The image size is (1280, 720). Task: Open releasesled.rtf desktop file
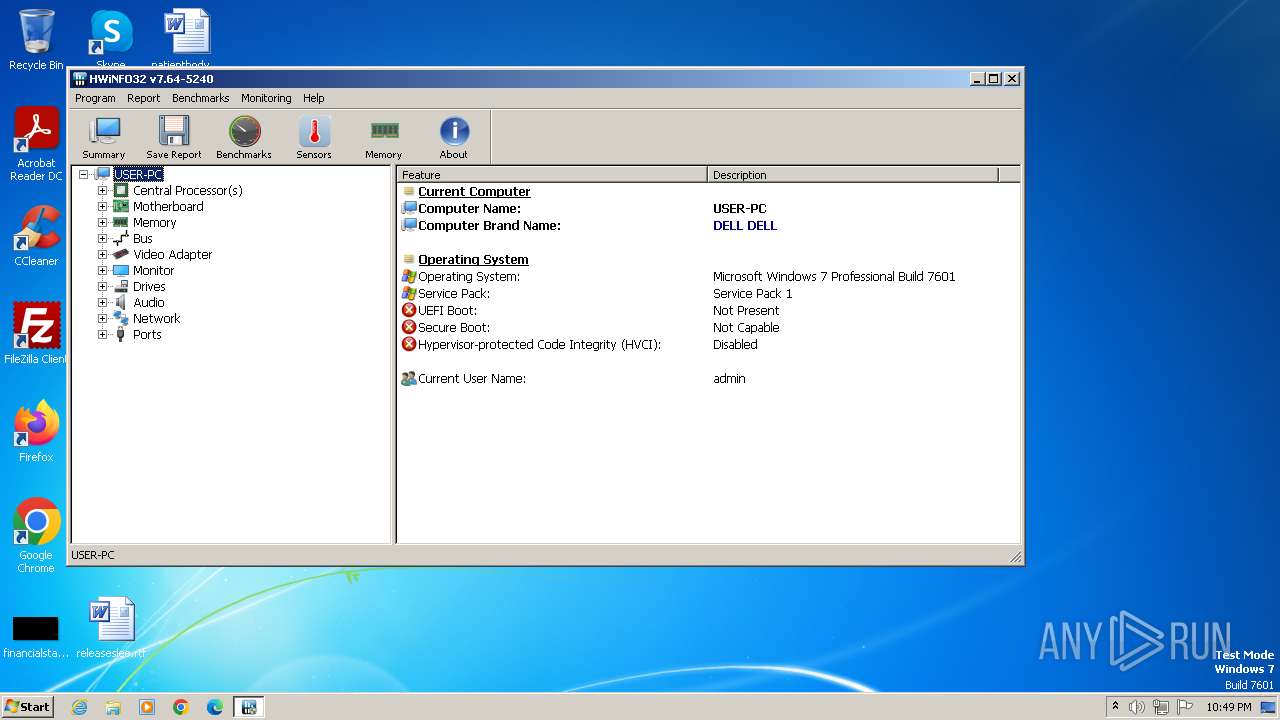pos(111,628)
